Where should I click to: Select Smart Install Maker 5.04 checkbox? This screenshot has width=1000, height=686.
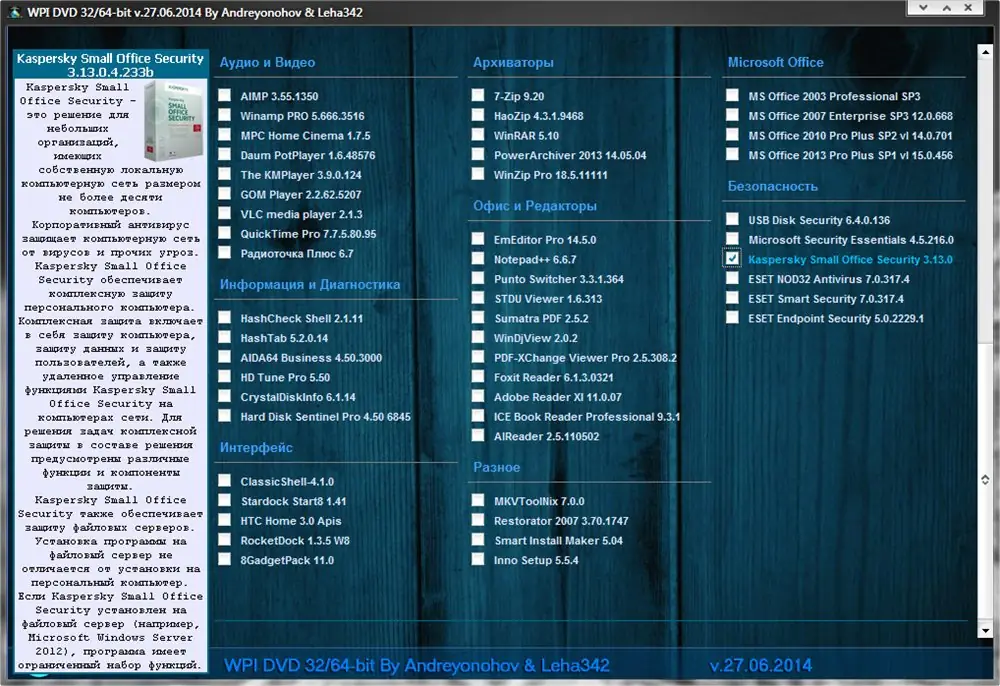[x=478, y=540]
